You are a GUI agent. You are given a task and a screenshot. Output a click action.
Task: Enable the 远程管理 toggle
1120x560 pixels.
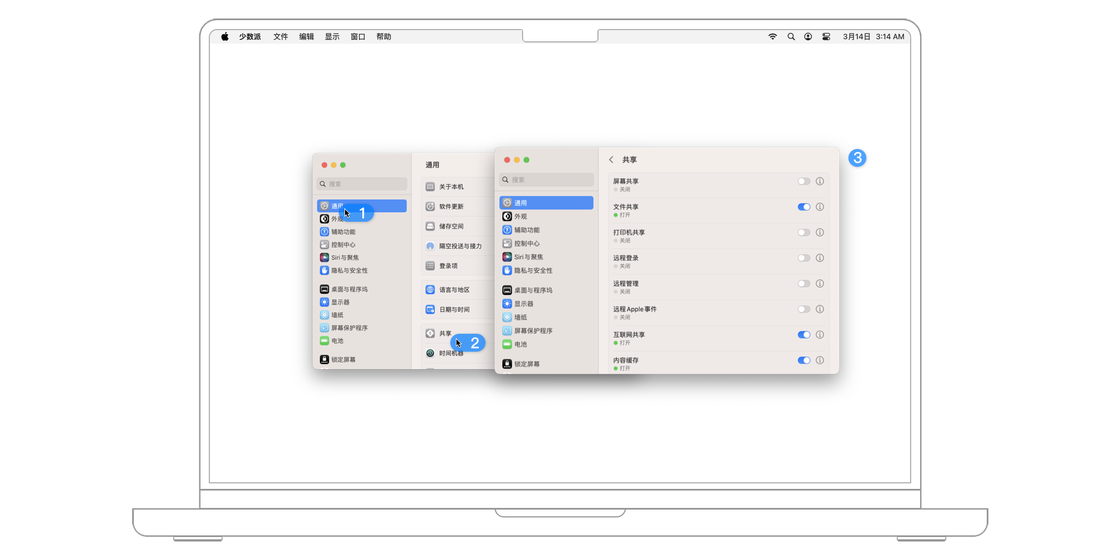[804, 284]
